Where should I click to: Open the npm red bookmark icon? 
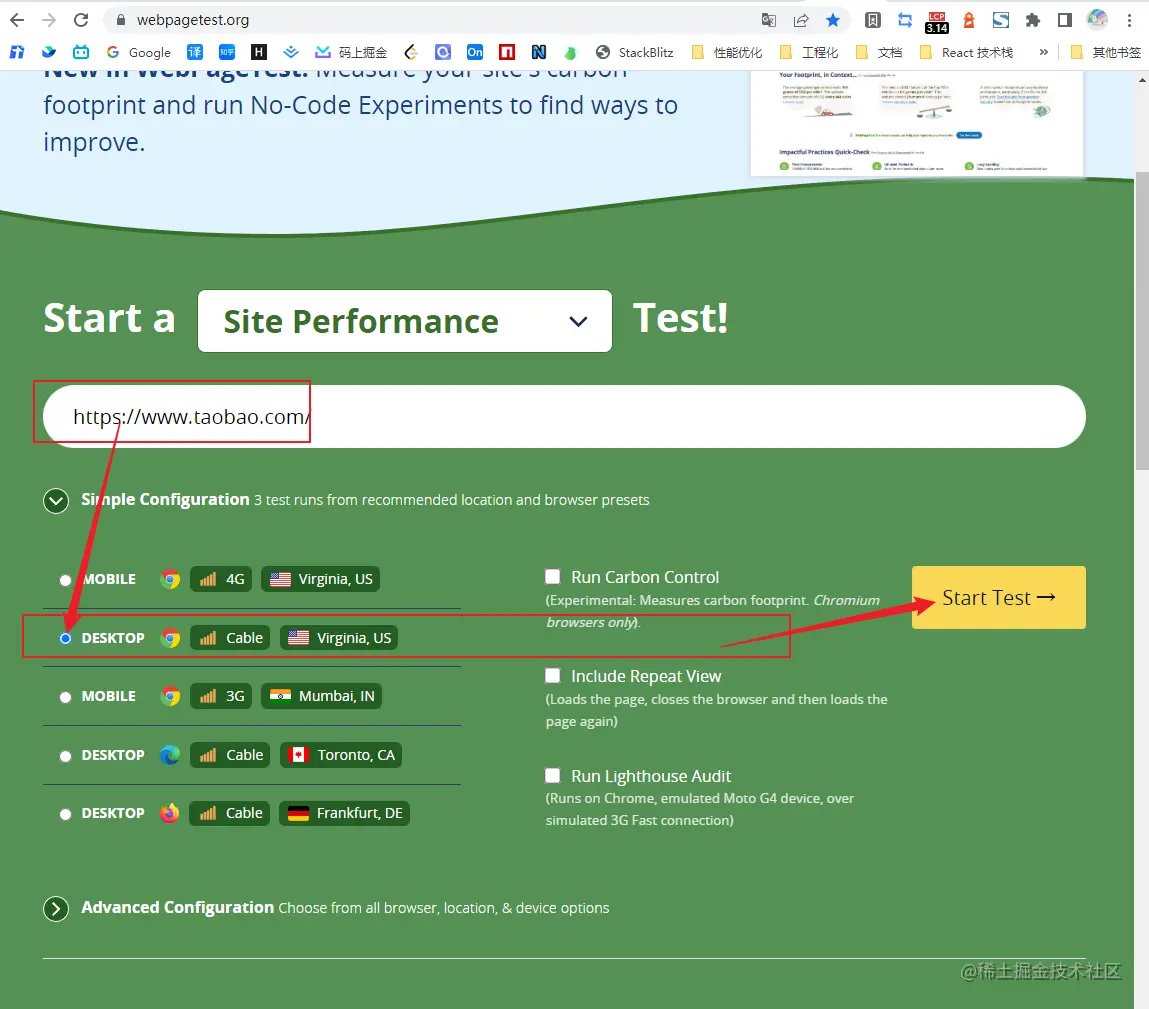(x=506, y=52)
